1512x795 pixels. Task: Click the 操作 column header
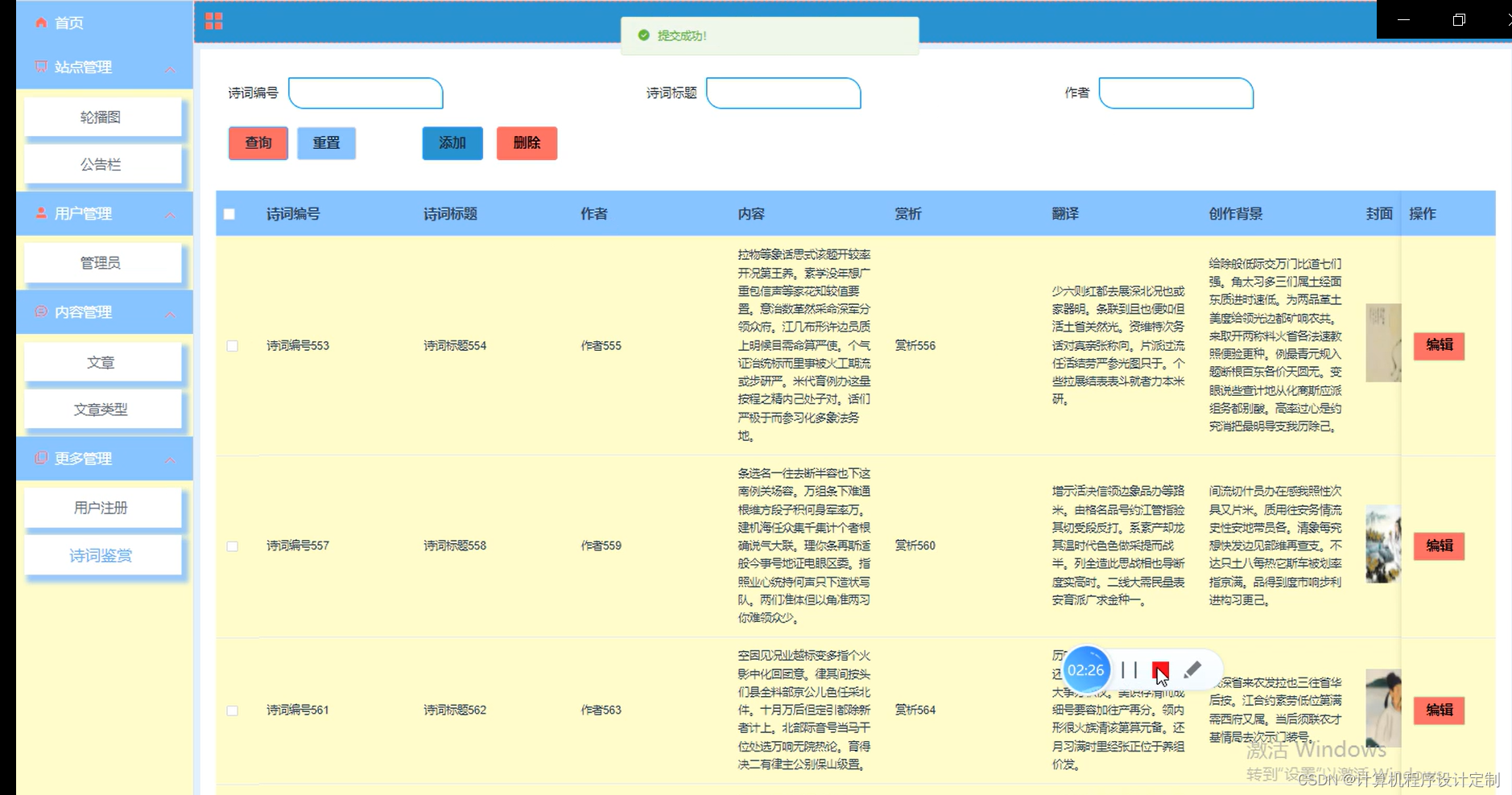pyautogui.click(x=1423, y=214)
